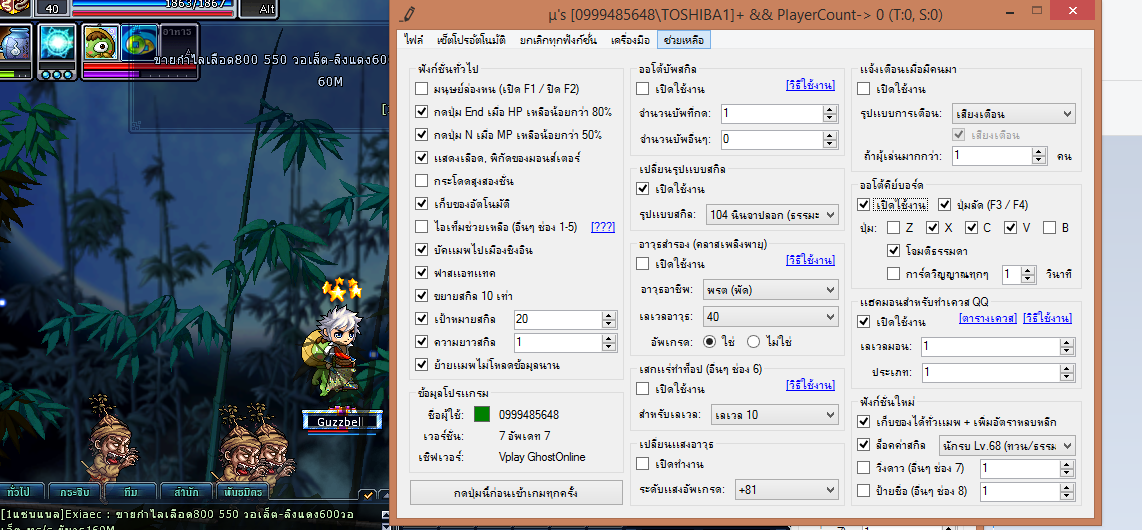This screenshot has width=1142, height=530.
Task: Click the version text "7 อัพเดท 7"
Action: [525, 437]
